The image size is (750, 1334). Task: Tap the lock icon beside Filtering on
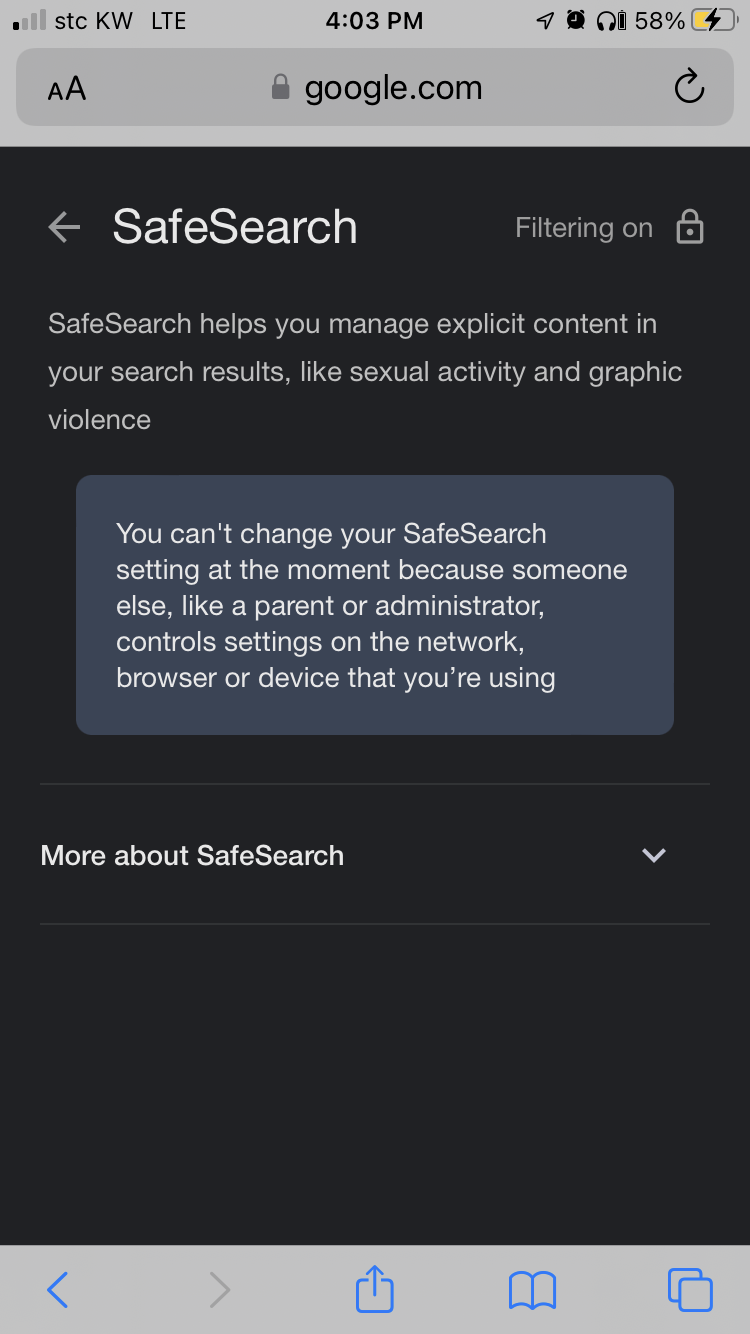(x=690, y=228)
